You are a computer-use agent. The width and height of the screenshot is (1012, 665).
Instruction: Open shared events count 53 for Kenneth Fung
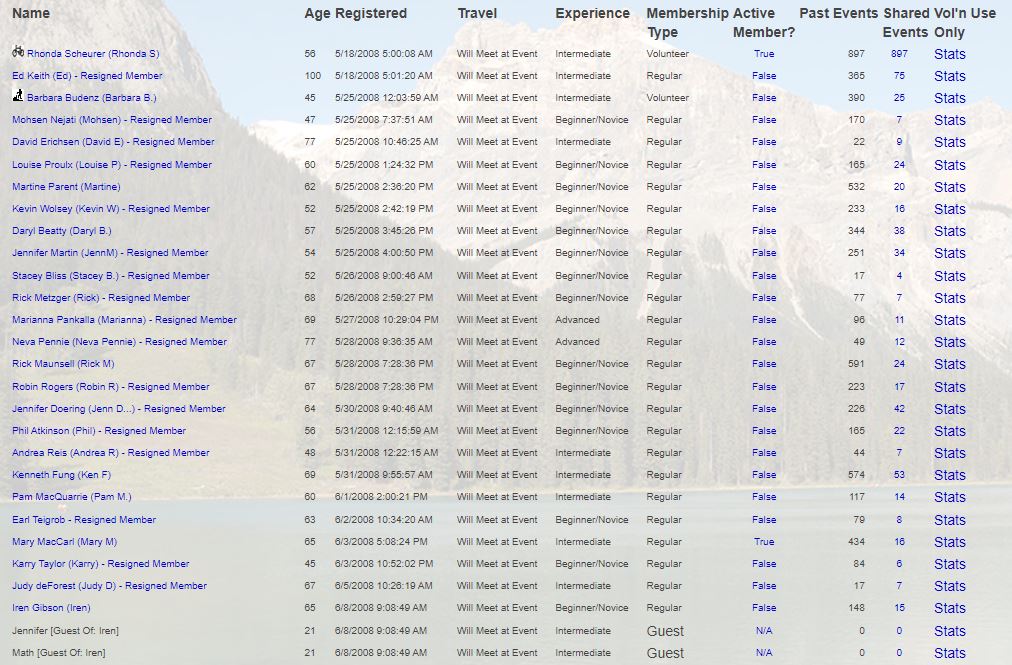pos(899,475)
